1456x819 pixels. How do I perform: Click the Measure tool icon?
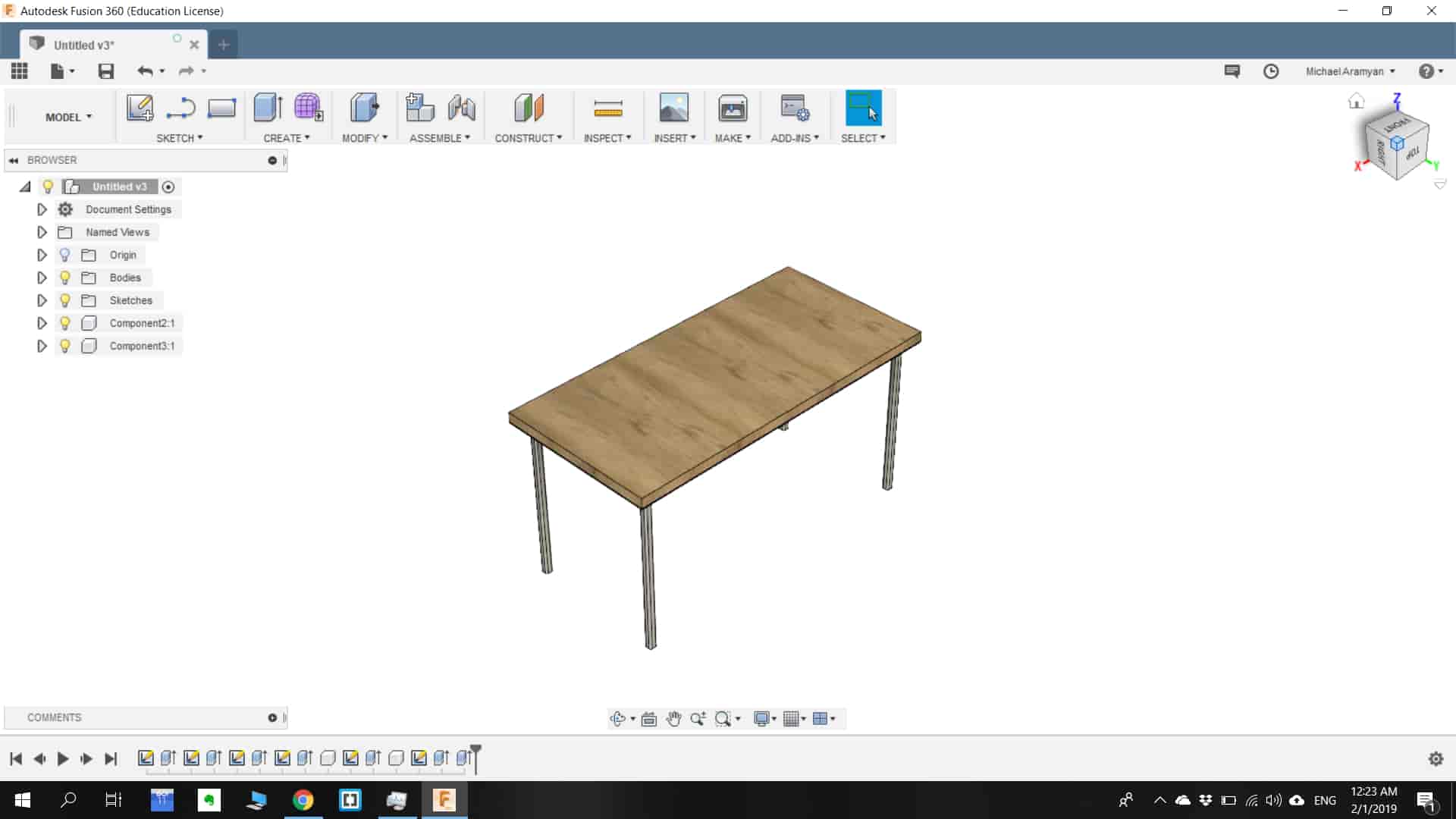click(607, 108)
